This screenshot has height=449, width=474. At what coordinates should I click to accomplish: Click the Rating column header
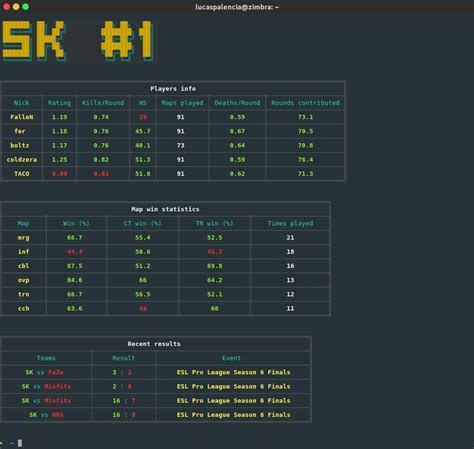59,103
